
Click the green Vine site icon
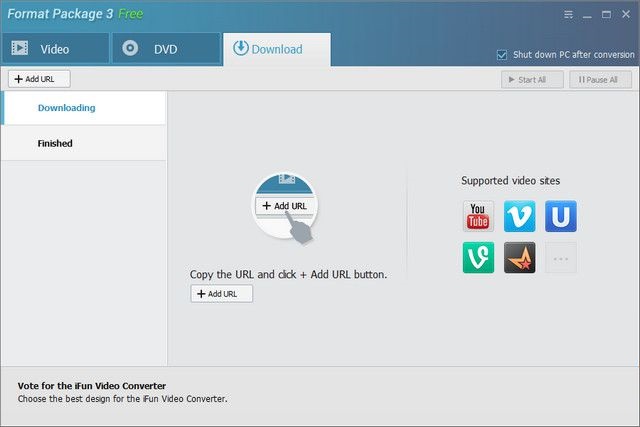(478, 258)
